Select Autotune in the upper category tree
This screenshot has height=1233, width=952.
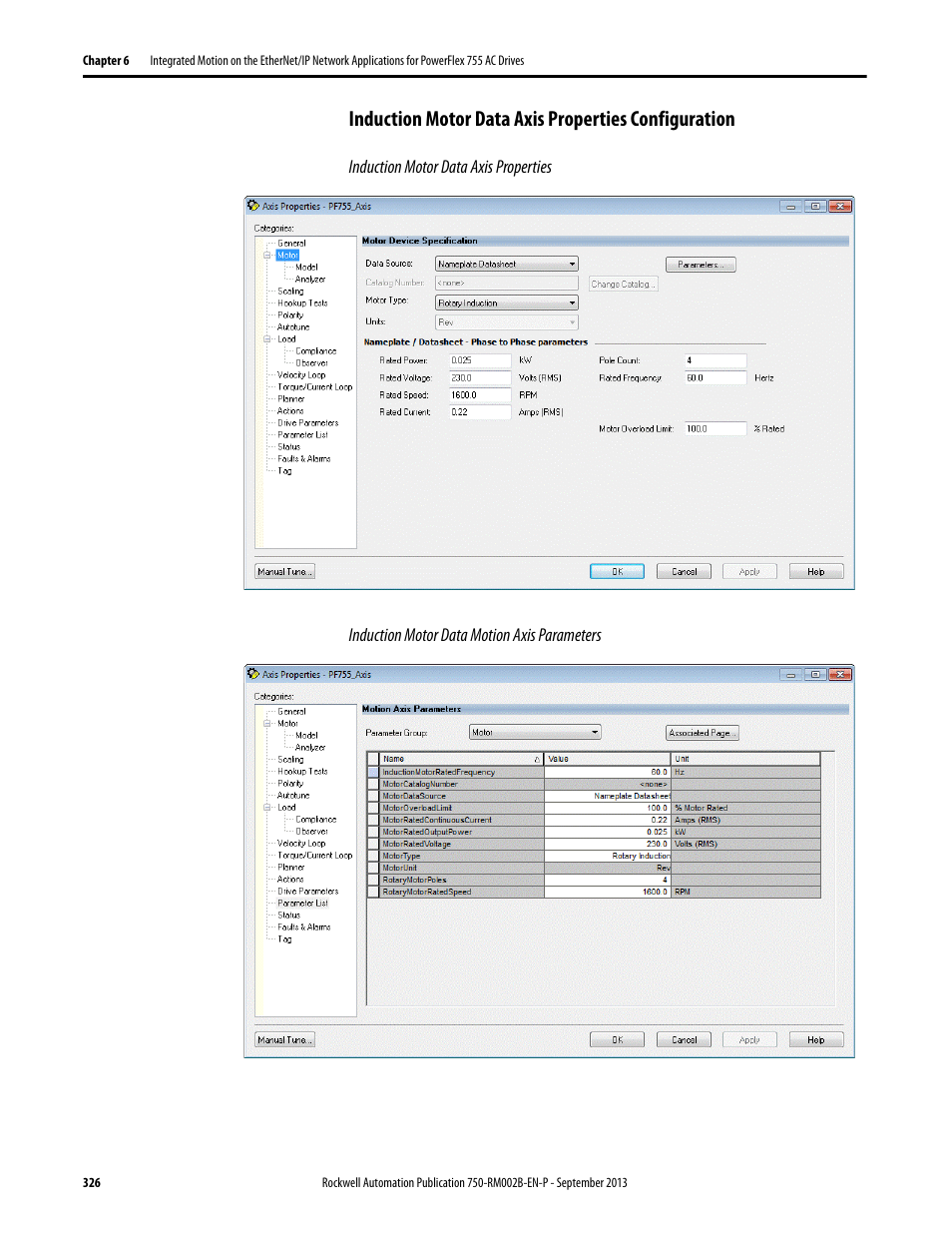pyautogui.click(x=293, y=327)
